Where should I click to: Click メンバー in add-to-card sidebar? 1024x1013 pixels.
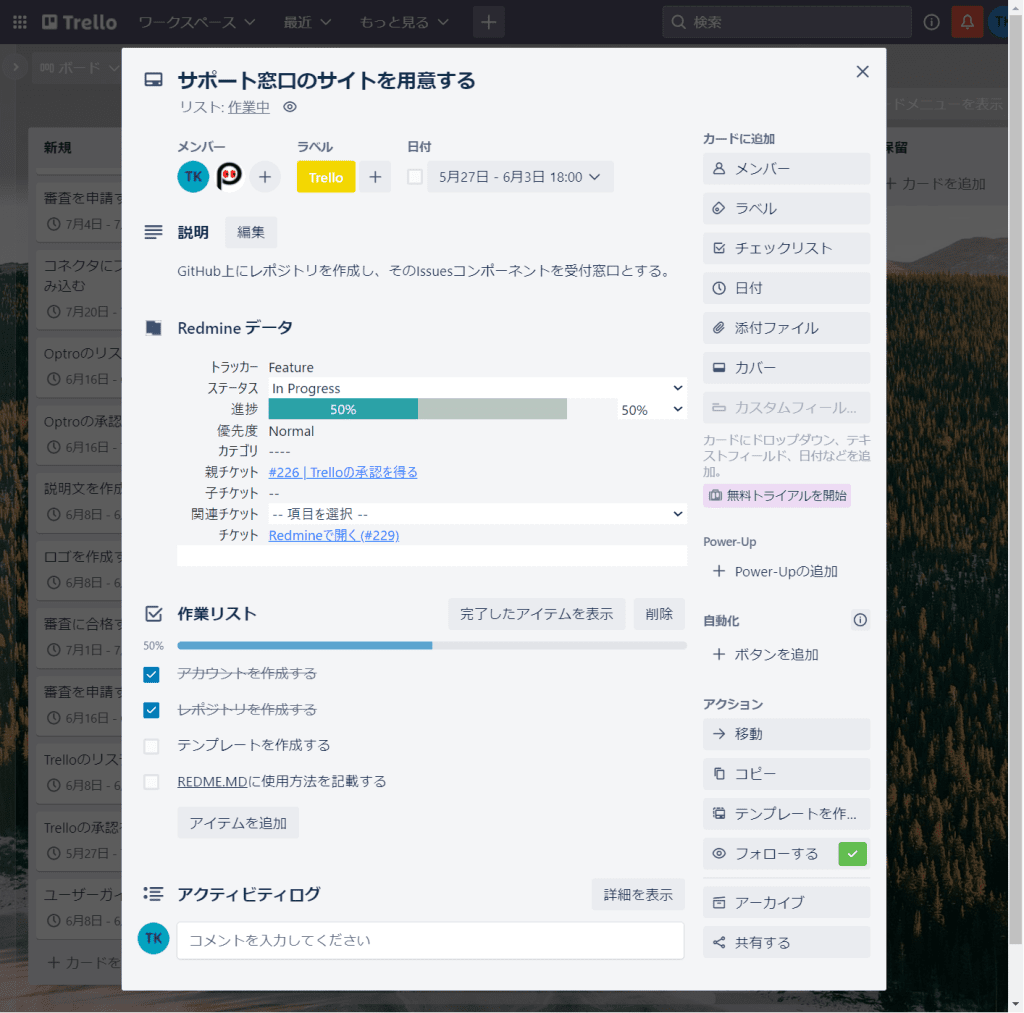786,169
